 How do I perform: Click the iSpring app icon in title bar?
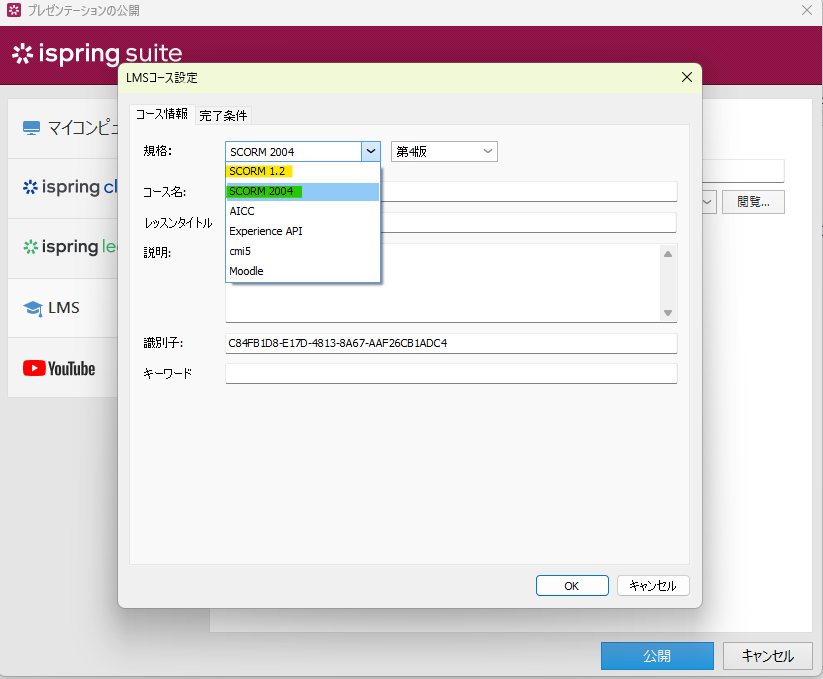[x=14, y=10]
